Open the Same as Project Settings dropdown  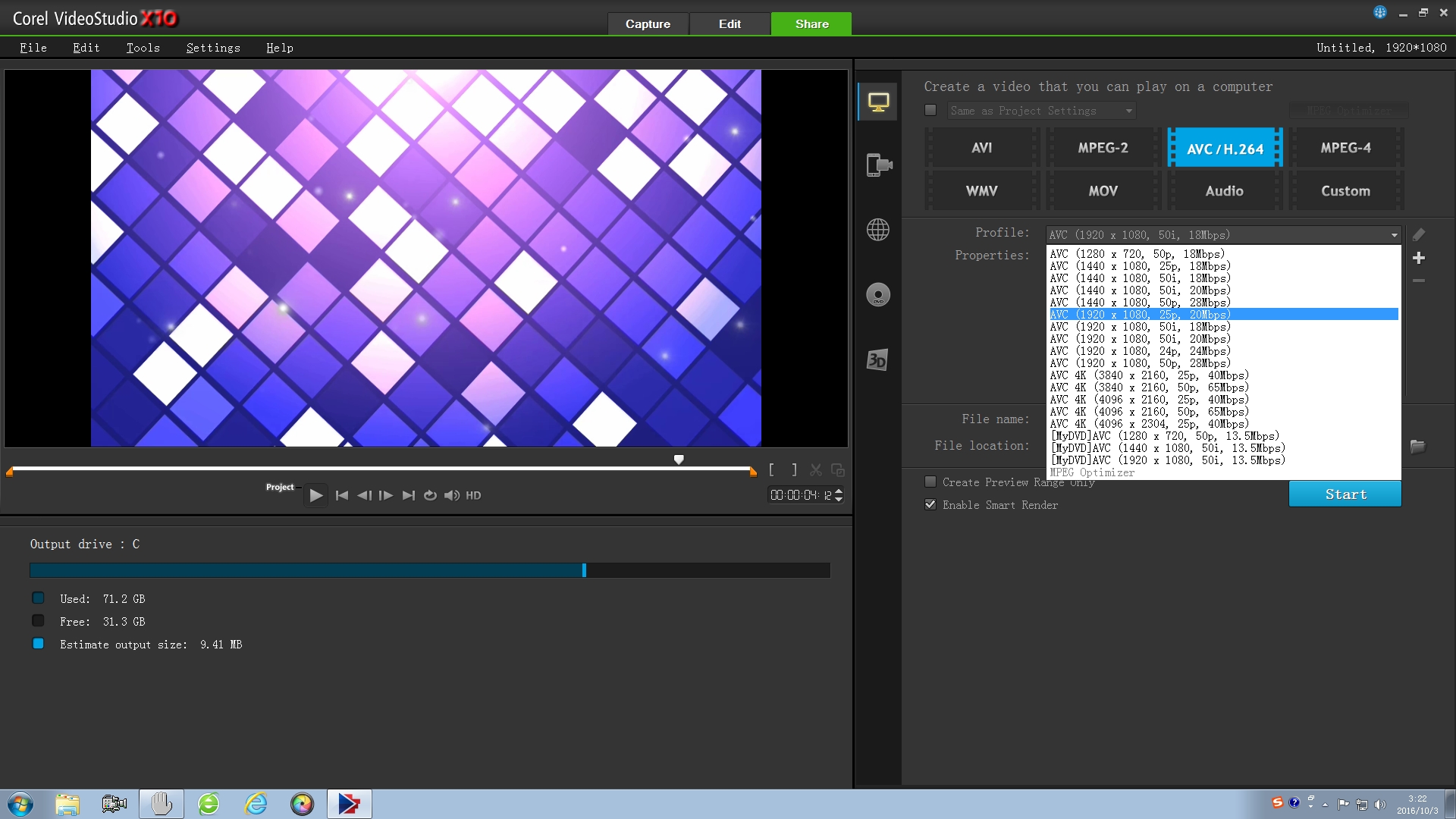pos(1042,111)
